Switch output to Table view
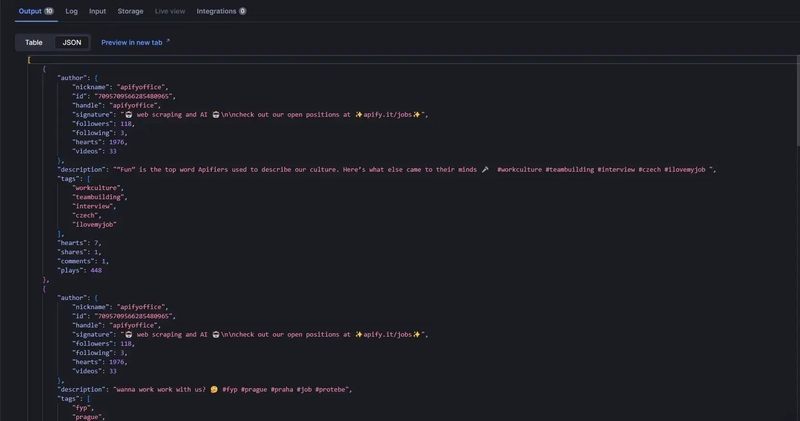800x421 pixels. click(x=34, y=42)
